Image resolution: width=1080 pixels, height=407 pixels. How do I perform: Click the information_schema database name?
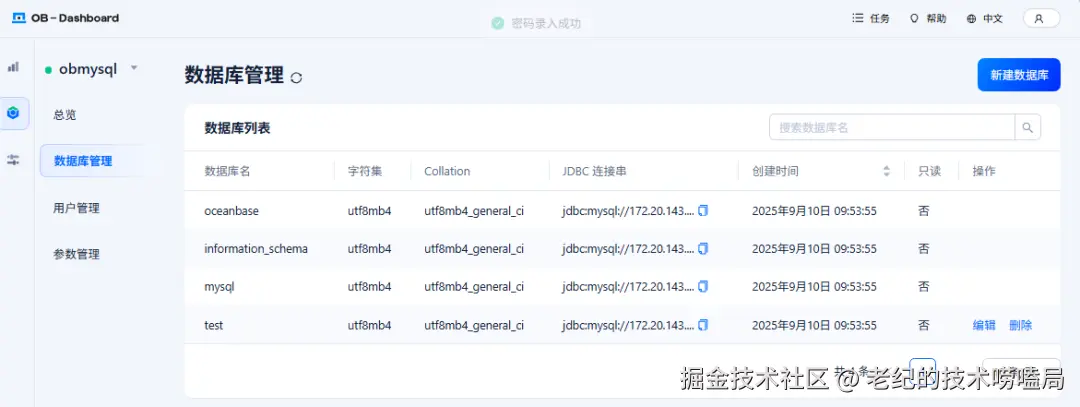pyautogui.click(x=256, y=249)
